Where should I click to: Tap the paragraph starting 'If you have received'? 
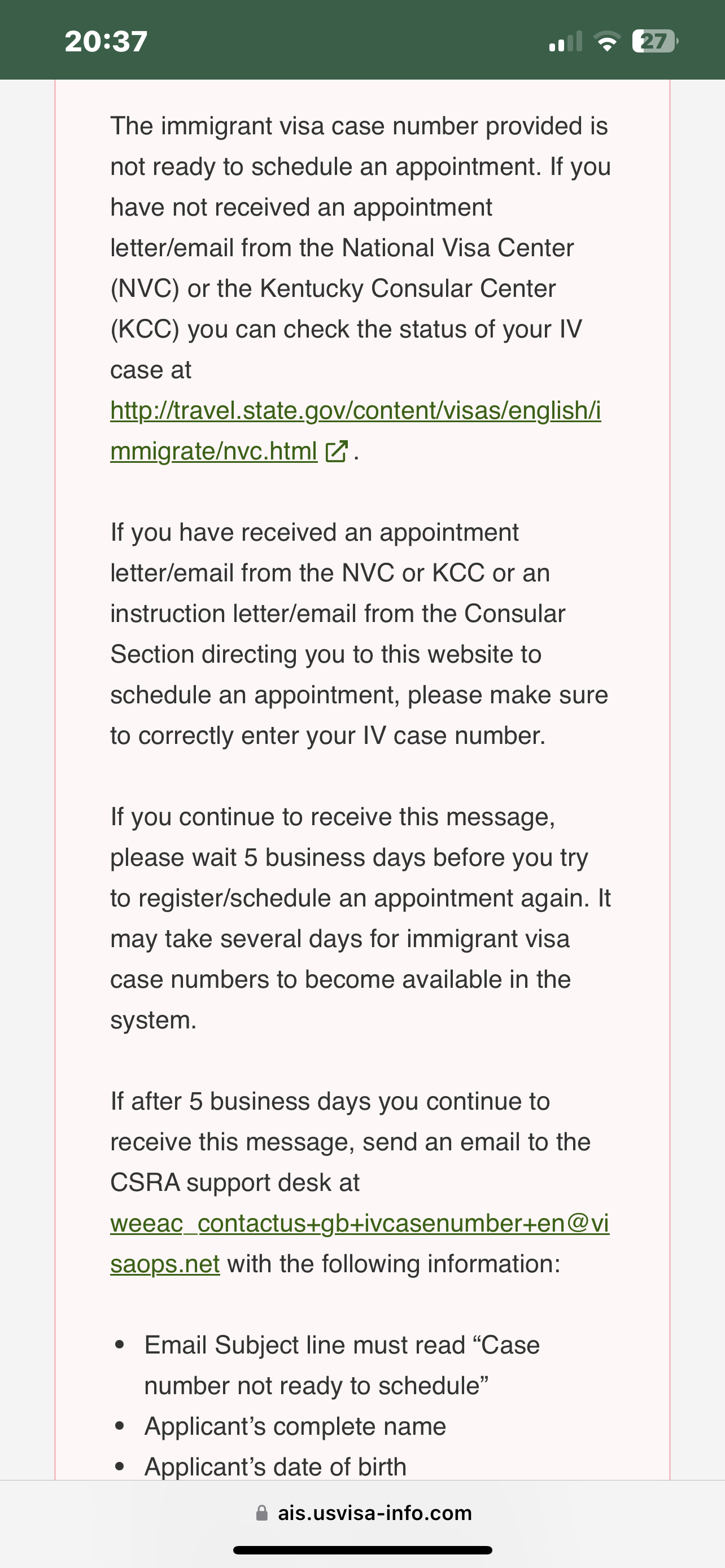pyautogui.click(x=359, y=634)
